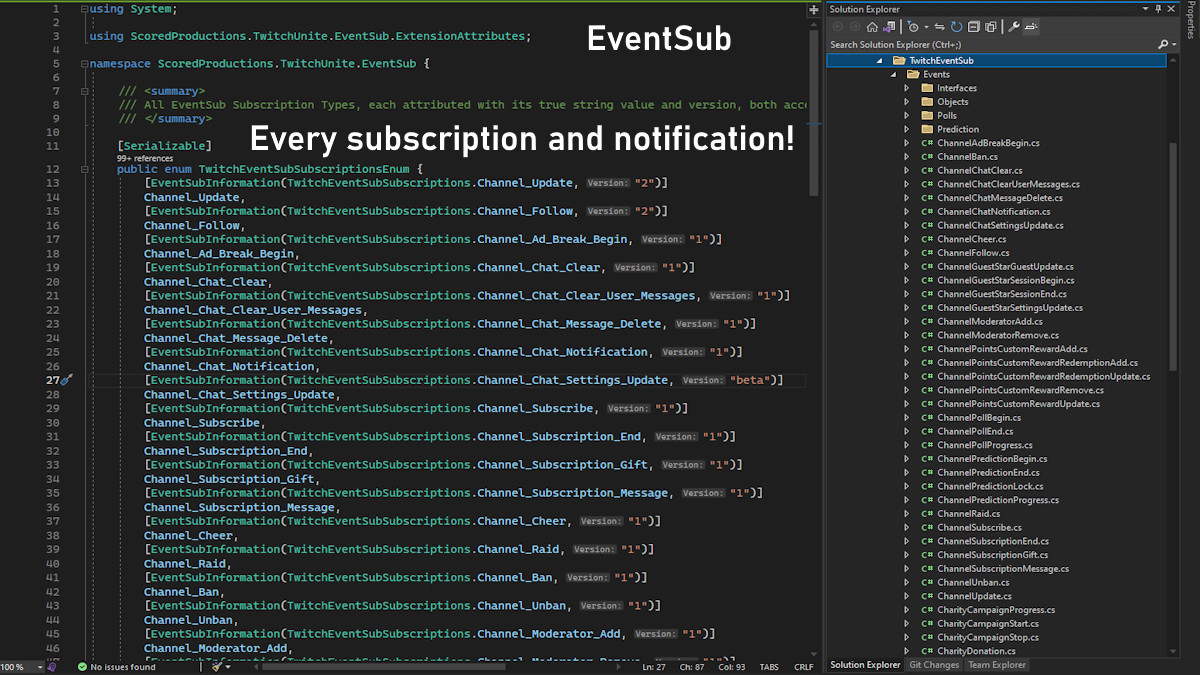Image resolution: width=1200 pixels, height=675 pixels.
Task: Select ChannelPollBegin.cs file
Action: point(979,417)
